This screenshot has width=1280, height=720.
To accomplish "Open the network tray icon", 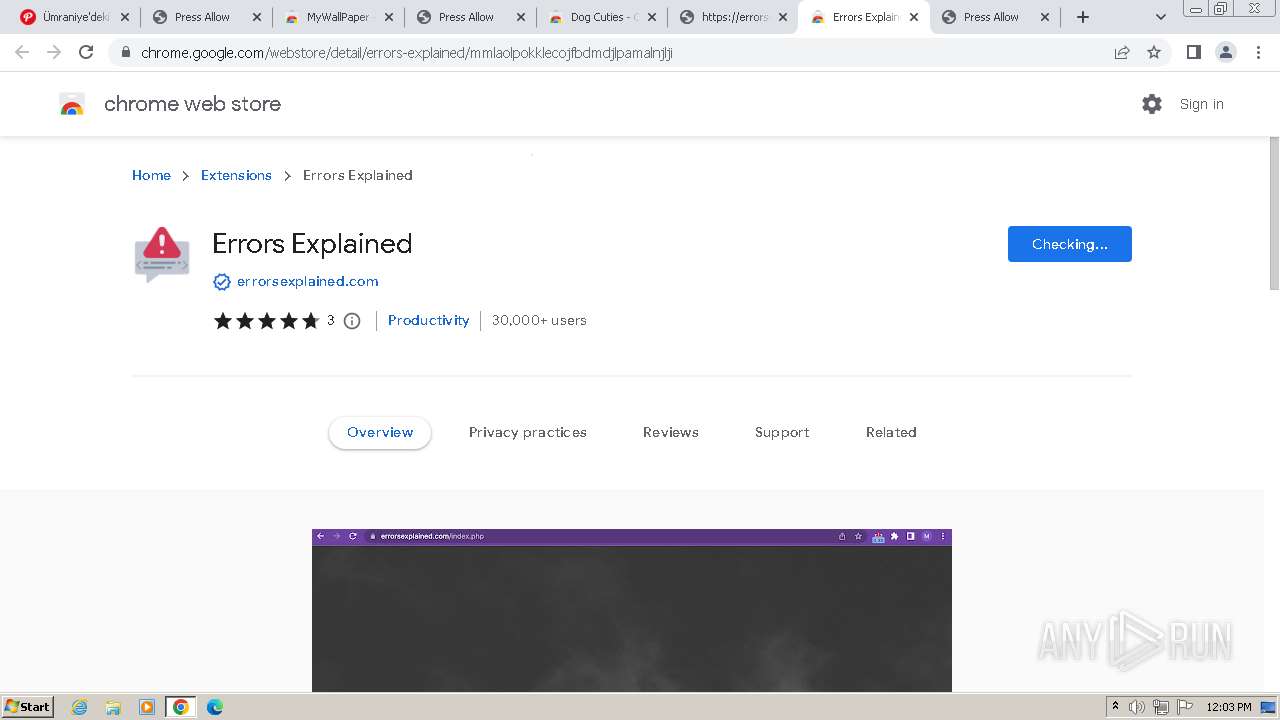I will (x=1161, y=707).
